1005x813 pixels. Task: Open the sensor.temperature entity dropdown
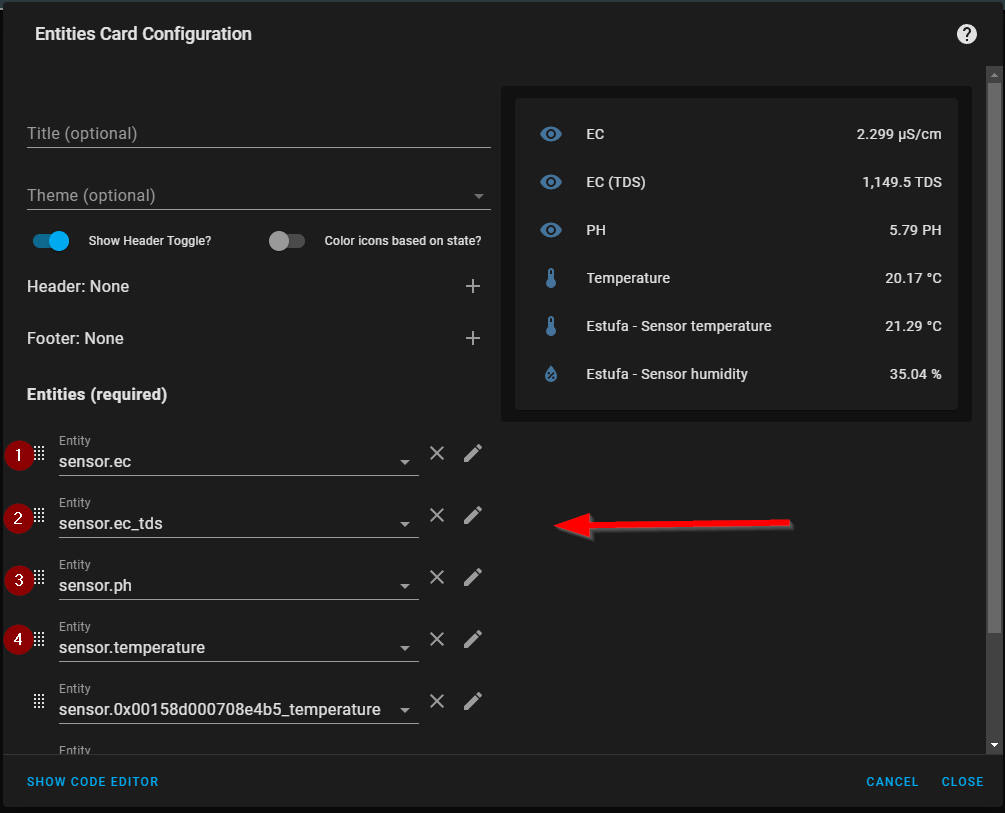405,648
